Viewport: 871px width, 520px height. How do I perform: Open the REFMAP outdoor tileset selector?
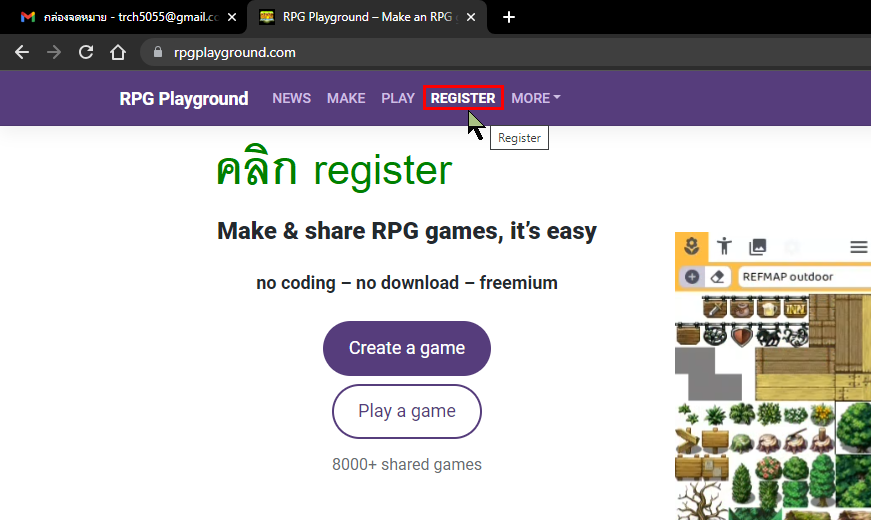coord(804,277)
